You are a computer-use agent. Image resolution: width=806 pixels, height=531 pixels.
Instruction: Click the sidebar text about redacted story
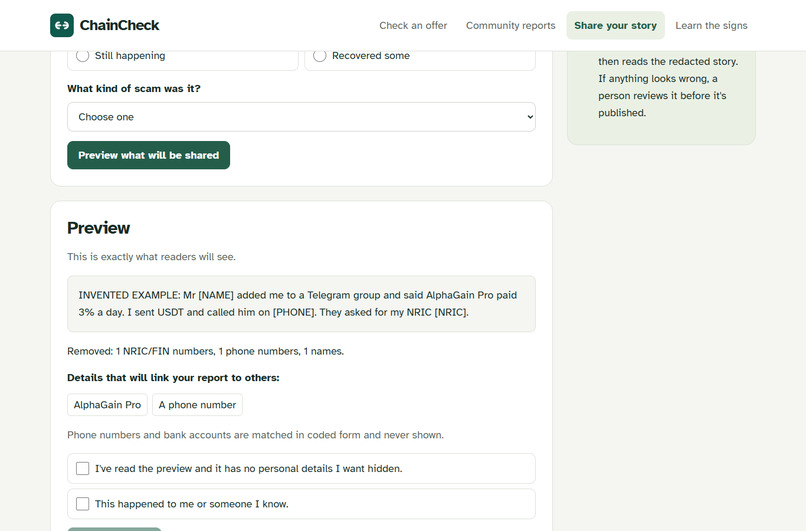(668, 87)
